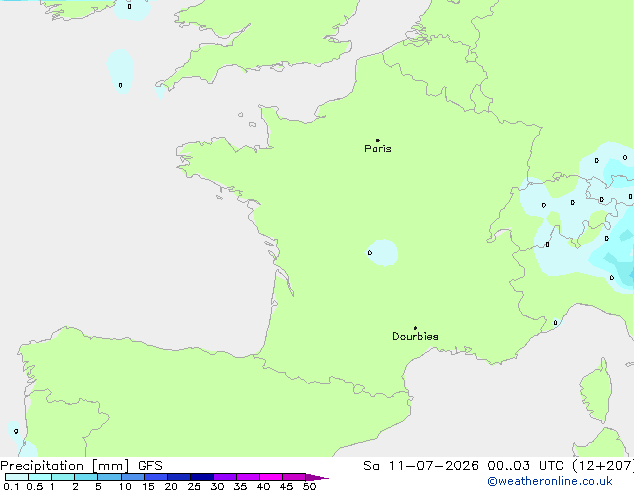Click the Sa 11-07-2026 00..03 UTC timestamp

[498, 466]
